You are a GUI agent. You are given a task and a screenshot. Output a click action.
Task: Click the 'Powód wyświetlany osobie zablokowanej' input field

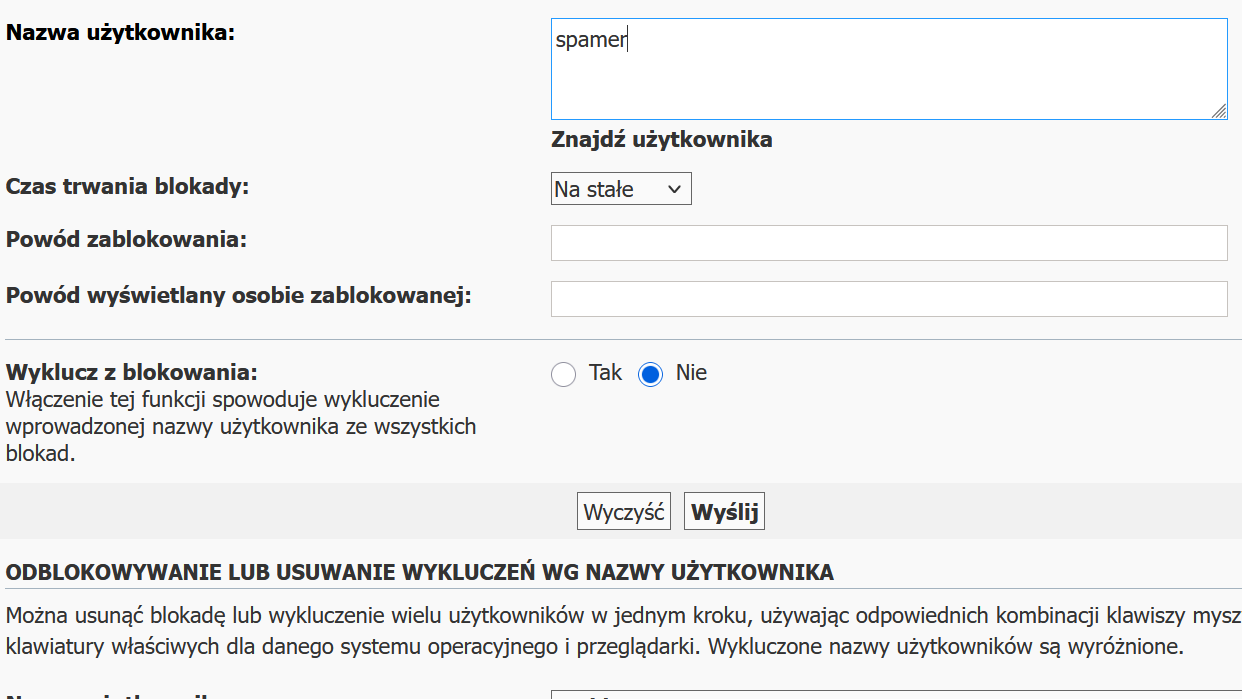[x=888, y=299]
